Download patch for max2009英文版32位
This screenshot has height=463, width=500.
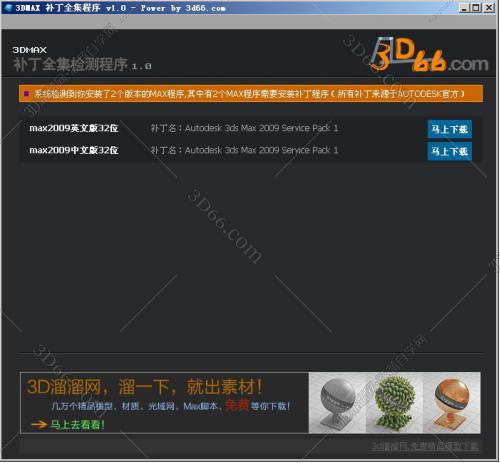click(449, 129)
